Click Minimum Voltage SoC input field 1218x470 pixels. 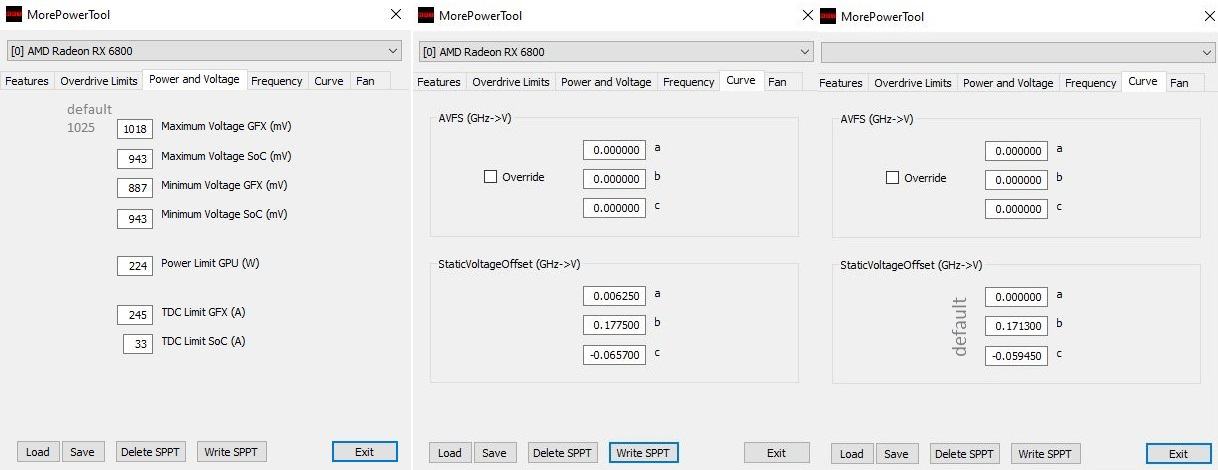(x=134, y=218)
